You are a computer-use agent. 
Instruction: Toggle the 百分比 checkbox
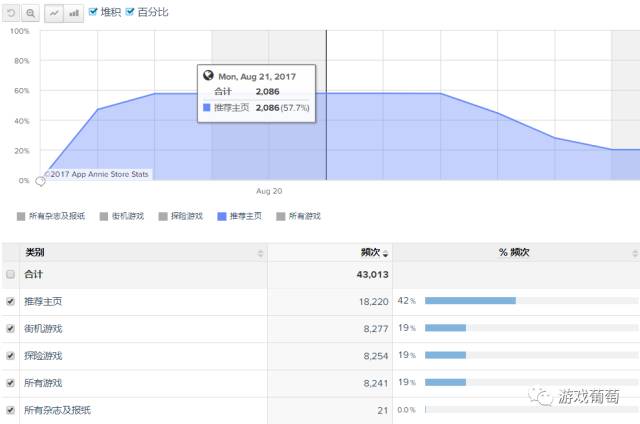(x=130, y=12)
